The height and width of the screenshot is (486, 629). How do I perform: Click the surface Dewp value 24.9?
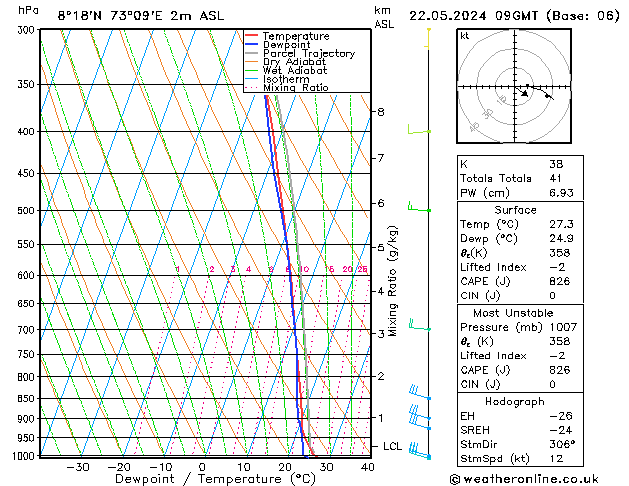click(562, 239)
